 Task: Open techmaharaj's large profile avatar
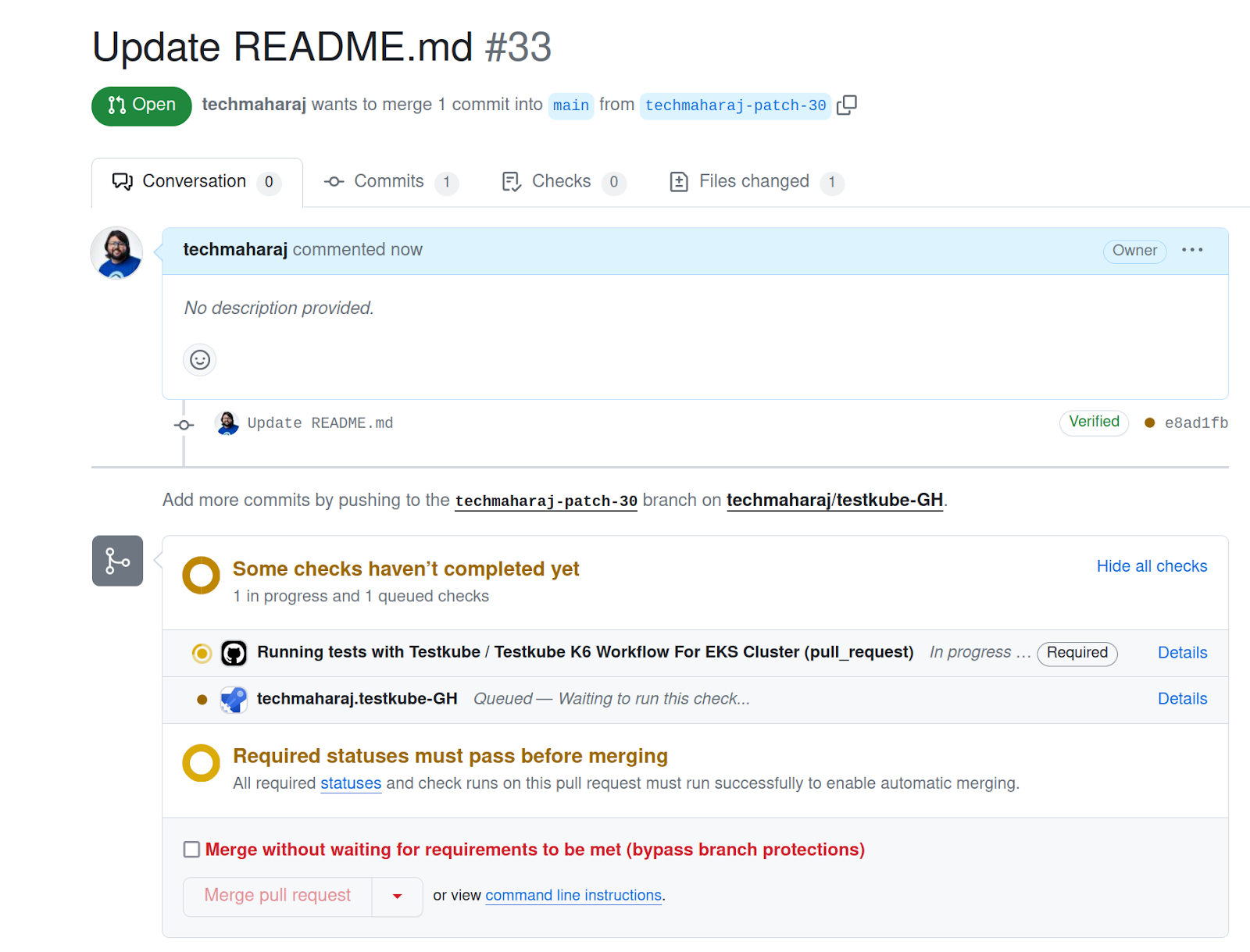[117, 253]
